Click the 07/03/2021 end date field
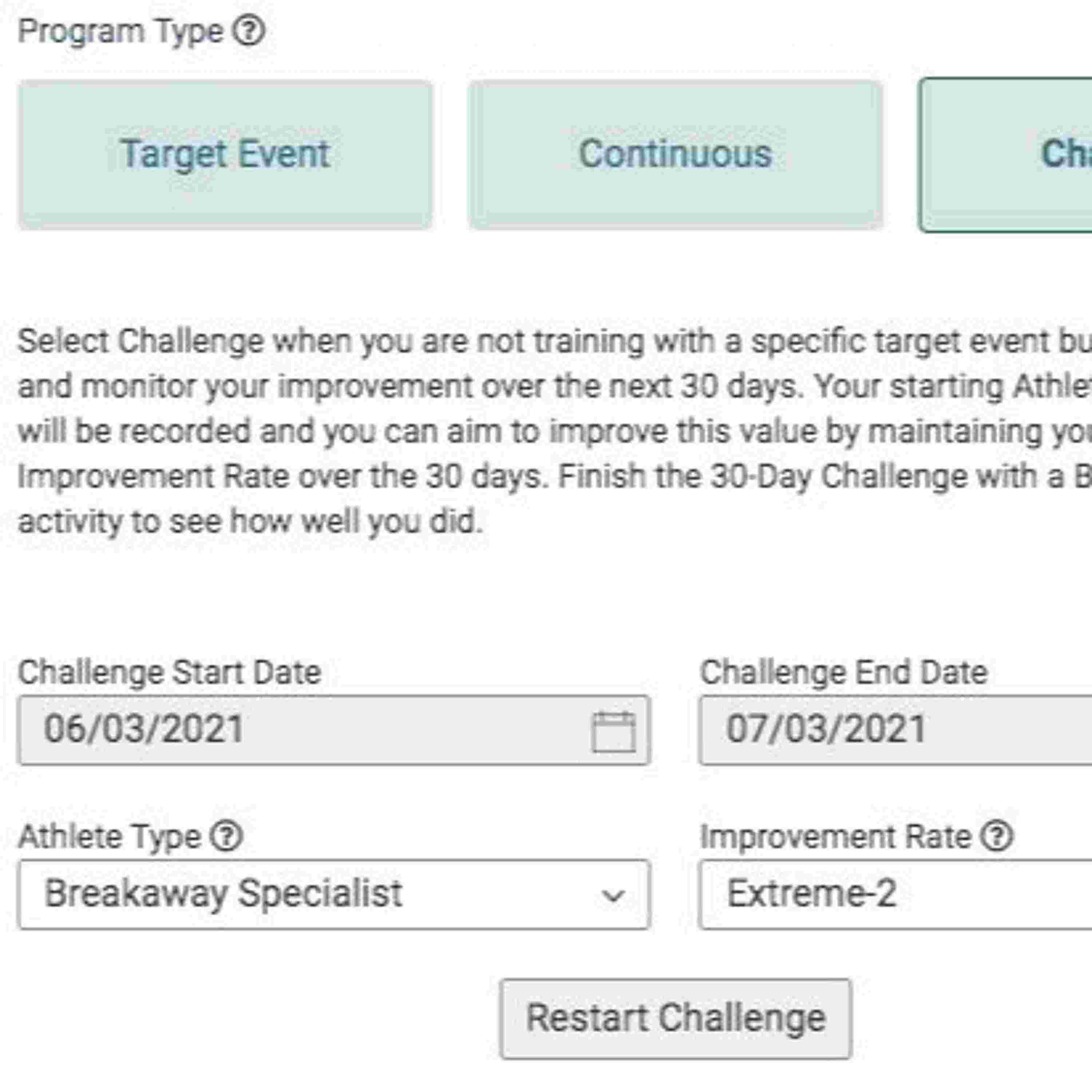This screenshot has height=1092, width=1092. (893, 730)
